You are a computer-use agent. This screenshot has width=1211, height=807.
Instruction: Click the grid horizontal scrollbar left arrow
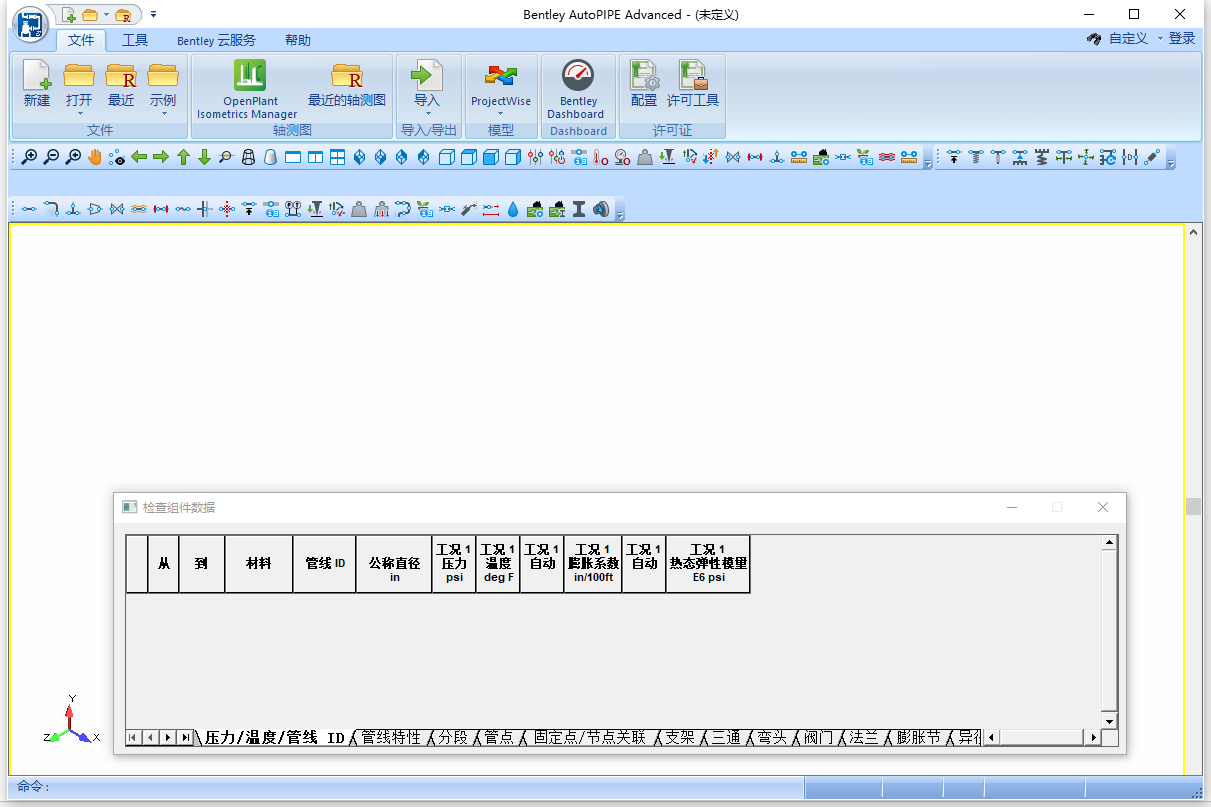991,738
